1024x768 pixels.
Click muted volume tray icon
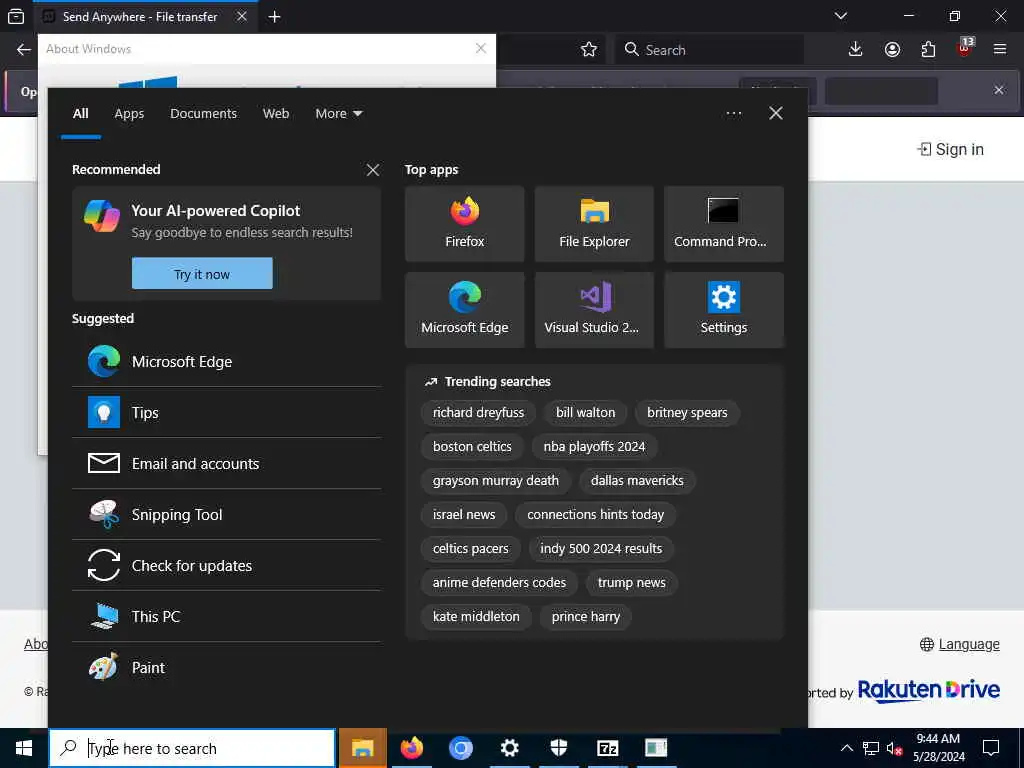(x=894, y=748)
